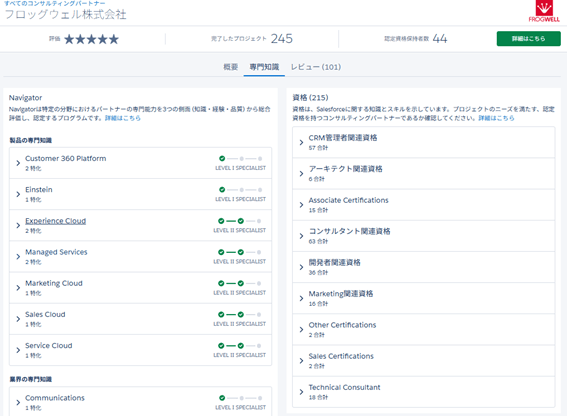Click the 認定資格保持者数 44 count
Screen dimensions: 567x416
click(415, 38)
